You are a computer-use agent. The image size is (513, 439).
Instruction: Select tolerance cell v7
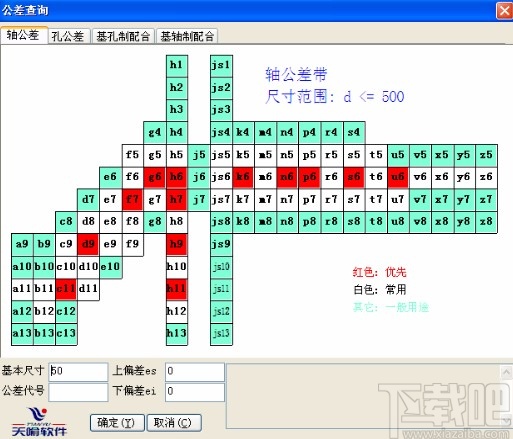(x=420, y=200)
